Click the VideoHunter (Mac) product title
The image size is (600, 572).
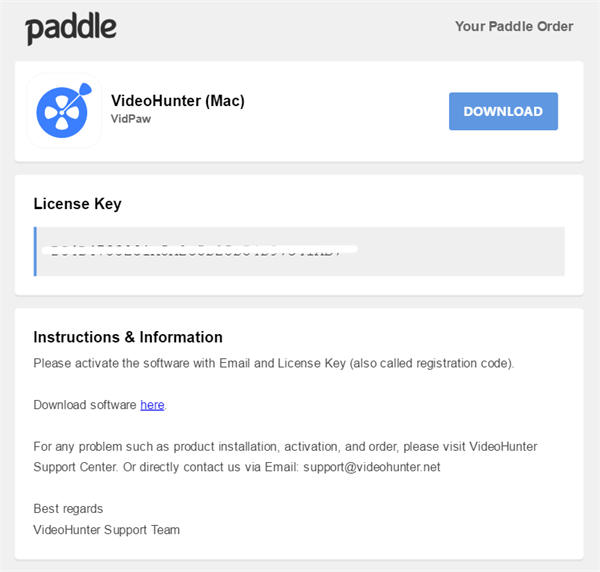coord(178,101)
